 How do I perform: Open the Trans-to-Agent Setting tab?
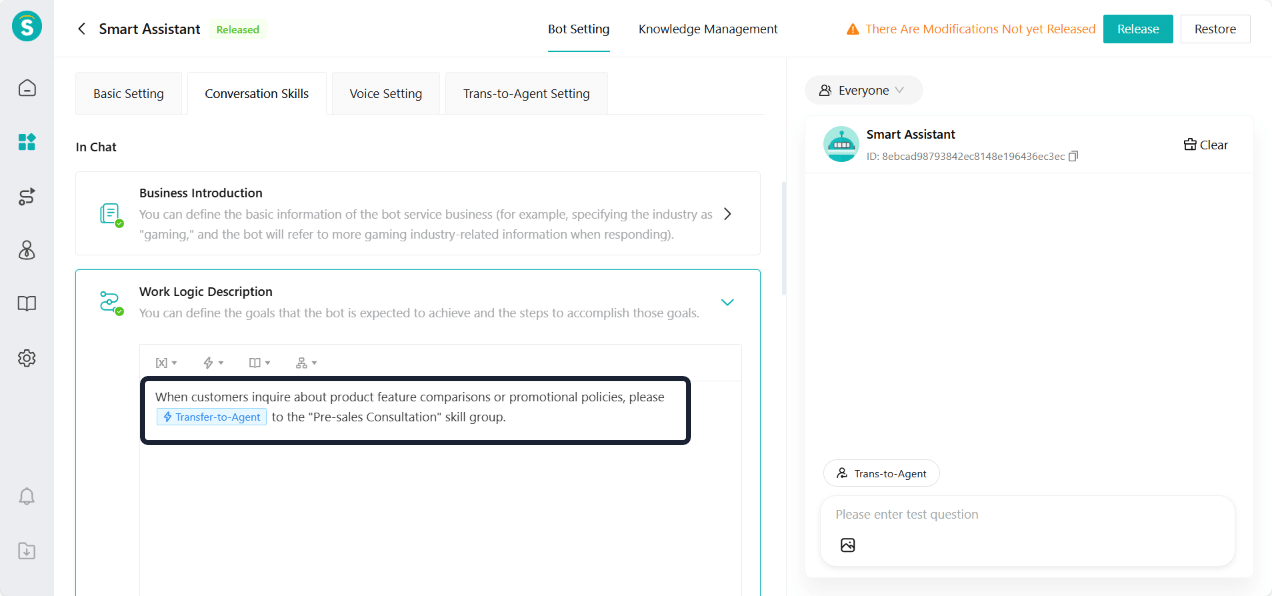526,94
